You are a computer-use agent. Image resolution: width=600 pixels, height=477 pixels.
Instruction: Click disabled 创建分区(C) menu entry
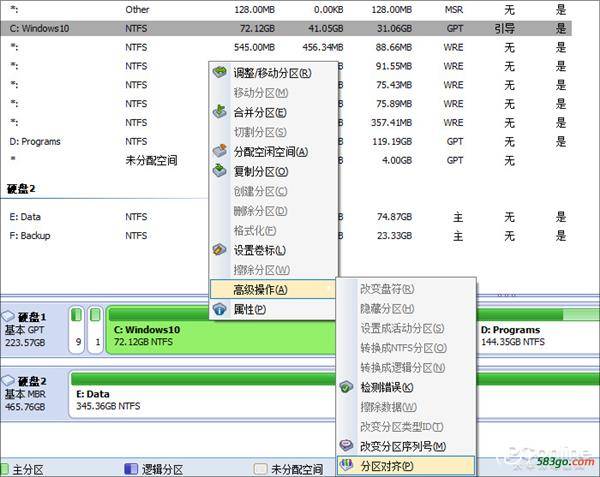(x=273, y=191)
